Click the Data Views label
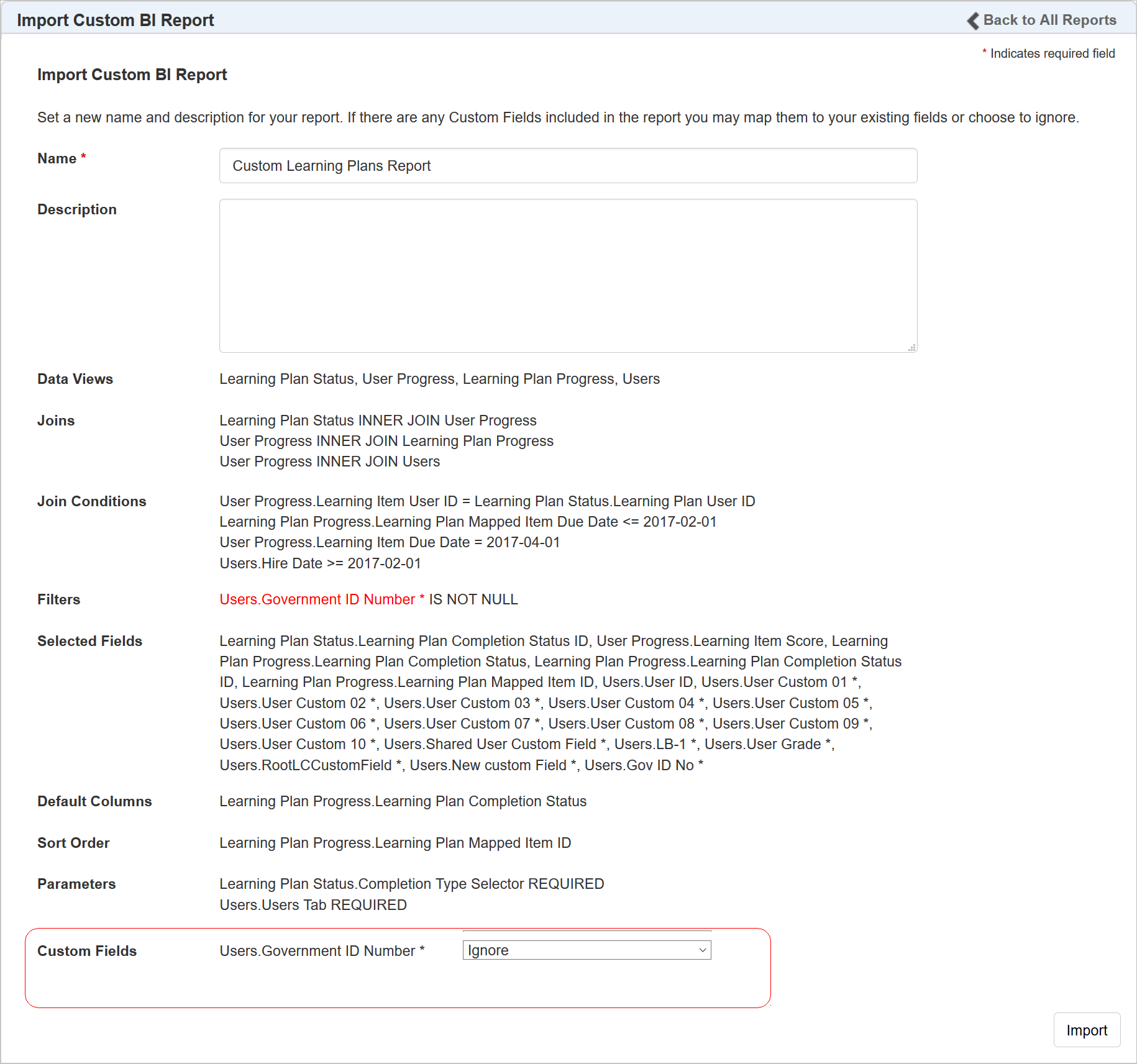1137x1064 pixels. tap(75, 379)
